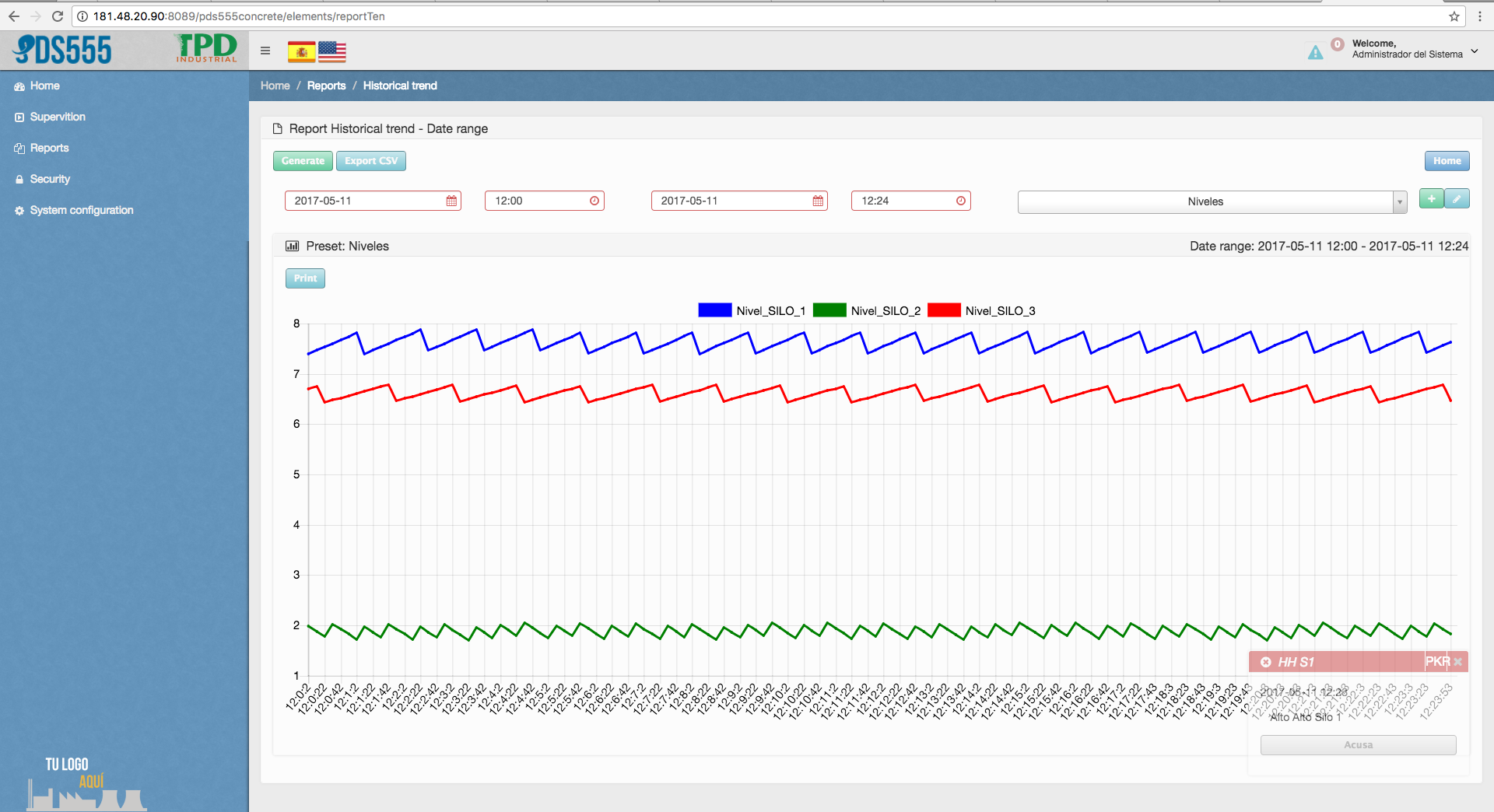Click the HH S1 alarm error icon
The height and width of the screenshot is (812, 1494).
[x=1266, y=662]
